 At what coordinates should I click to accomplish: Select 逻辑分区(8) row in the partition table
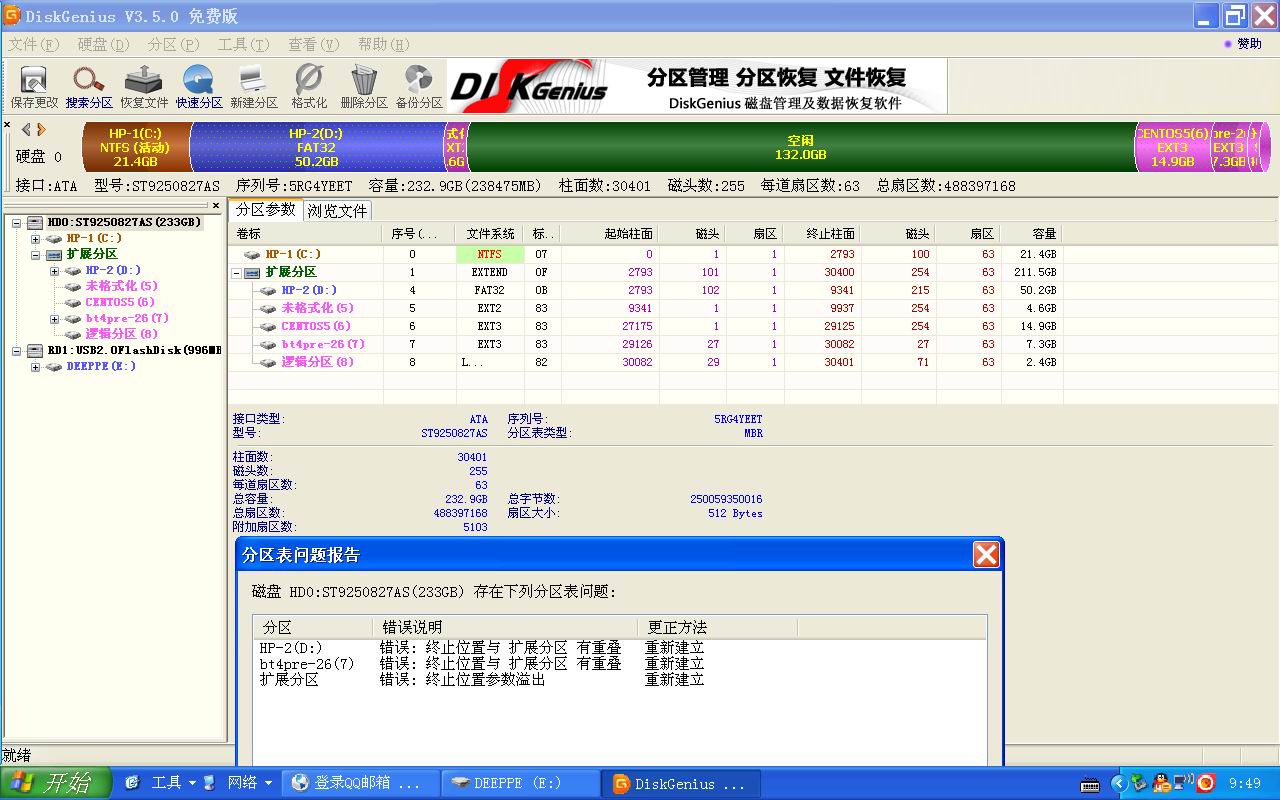(x=645, y=362)
